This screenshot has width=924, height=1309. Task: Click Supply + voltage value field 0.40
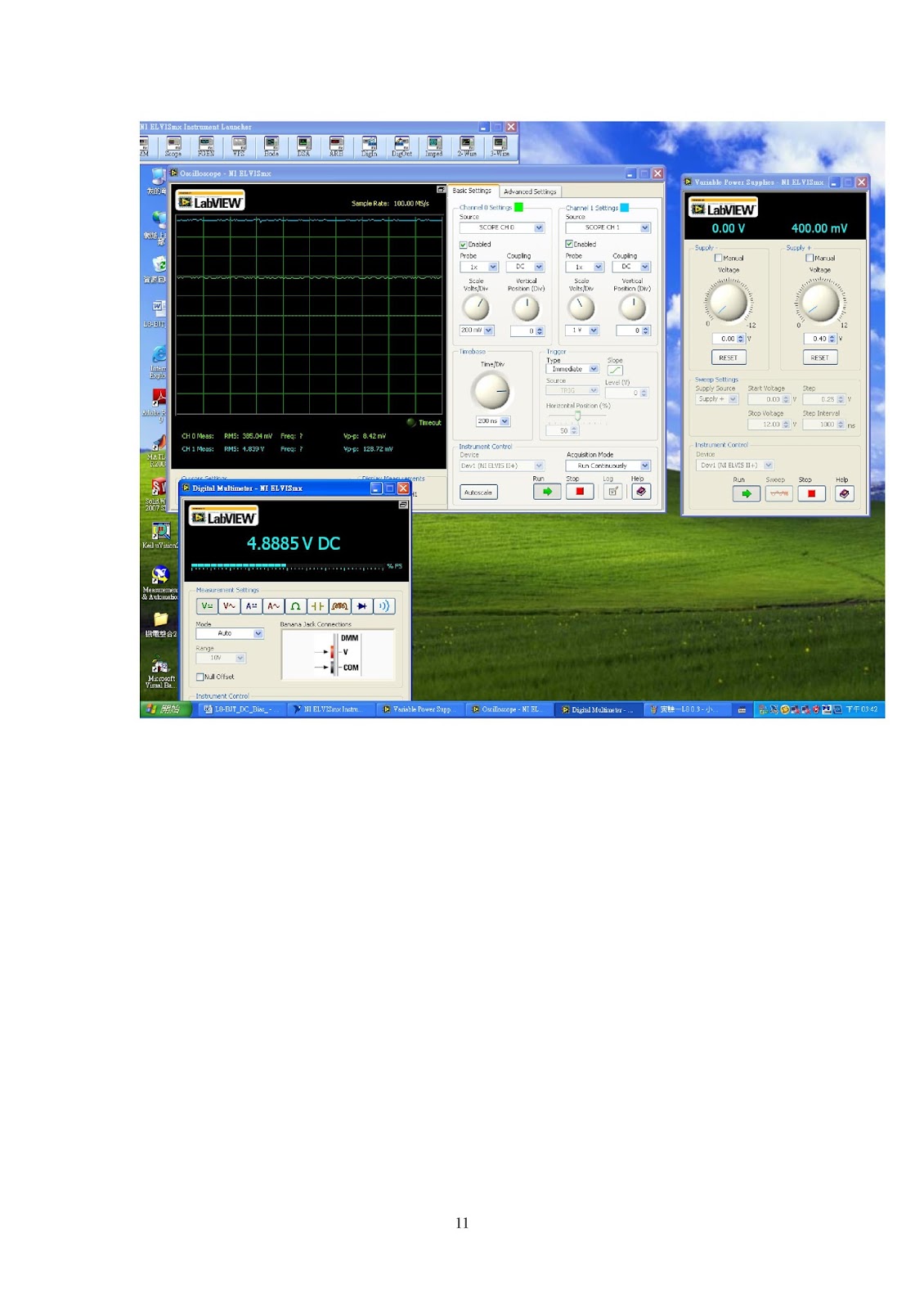(815, 339)
